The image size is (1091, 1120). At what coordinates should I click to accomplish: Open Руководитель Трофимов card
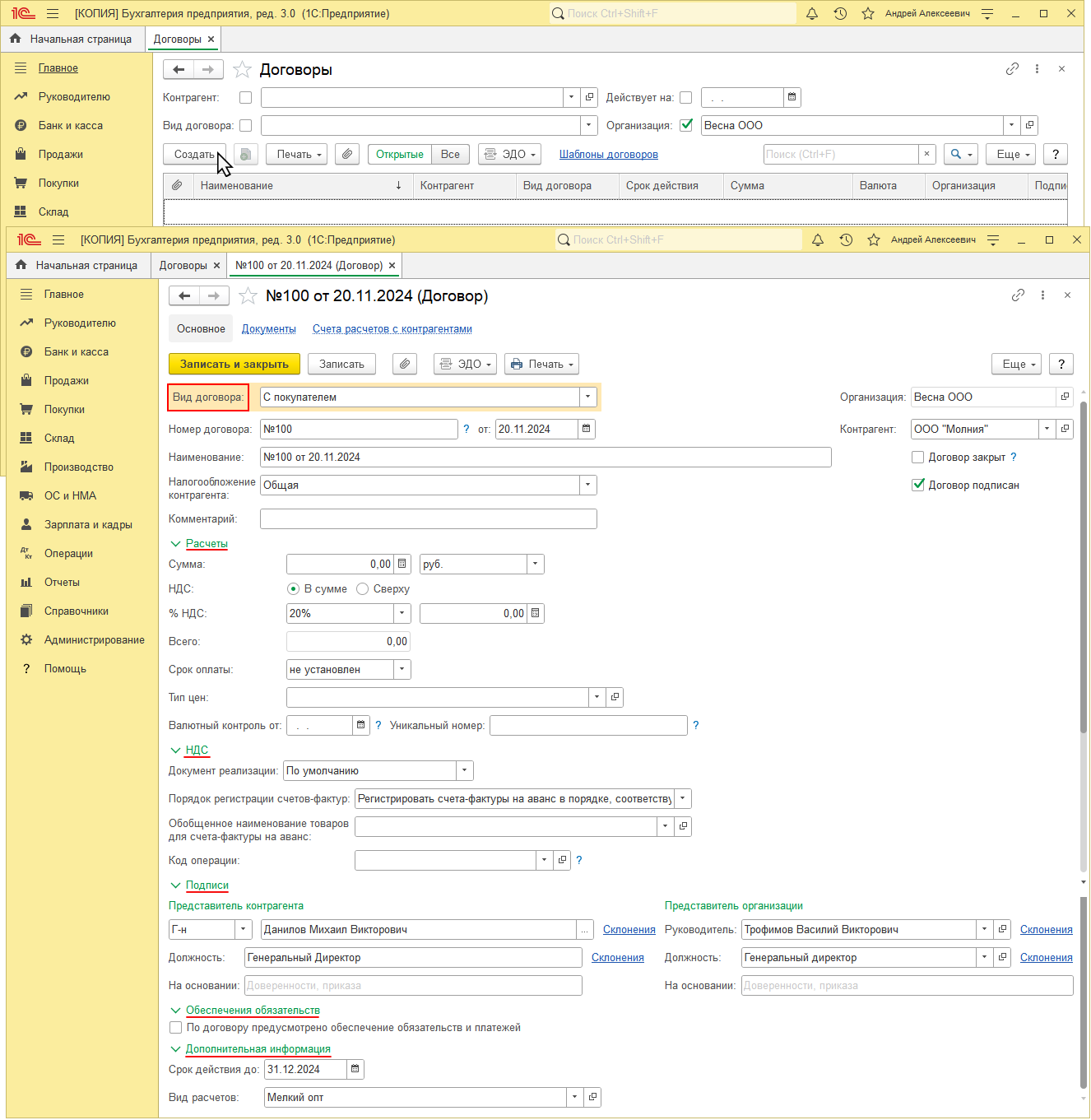[x=1003, y=929]
